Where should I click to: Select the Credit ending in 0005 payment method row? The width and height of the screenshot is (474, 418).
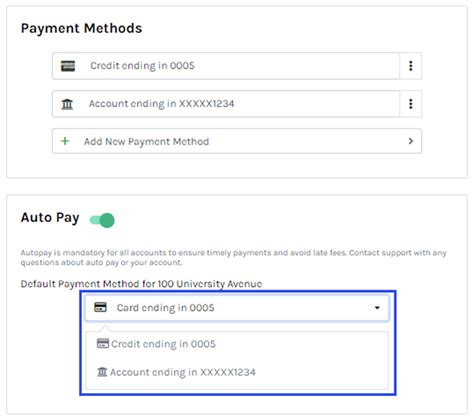point(226,66)
